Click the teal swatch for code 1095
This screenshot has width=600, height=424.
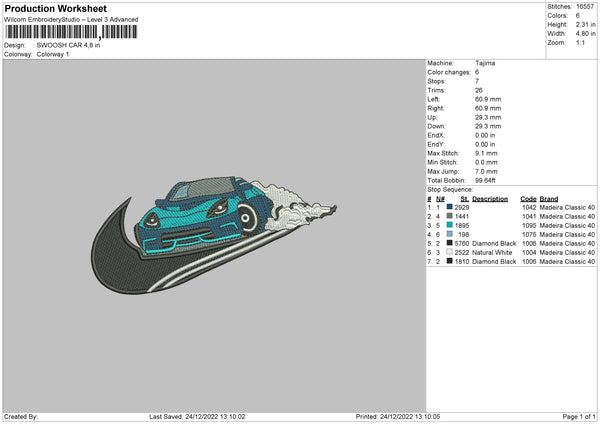450,225
